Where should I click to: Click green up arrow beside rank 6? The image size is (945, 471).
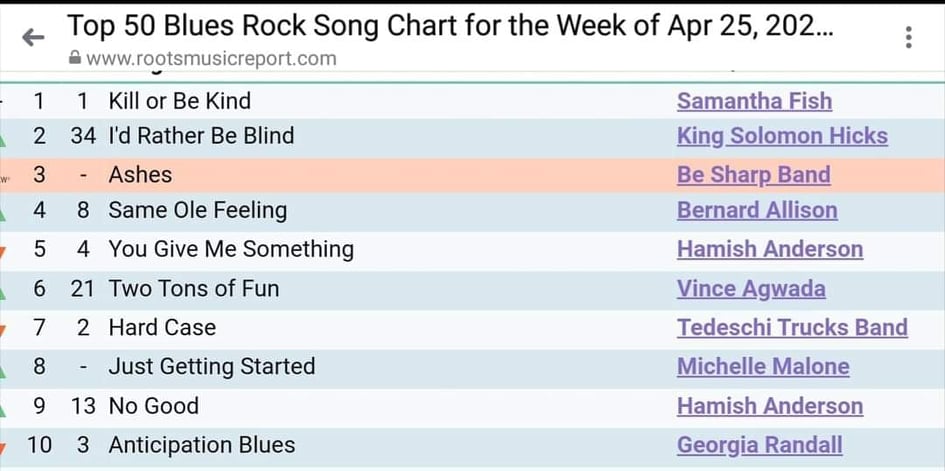coord(2,293)
